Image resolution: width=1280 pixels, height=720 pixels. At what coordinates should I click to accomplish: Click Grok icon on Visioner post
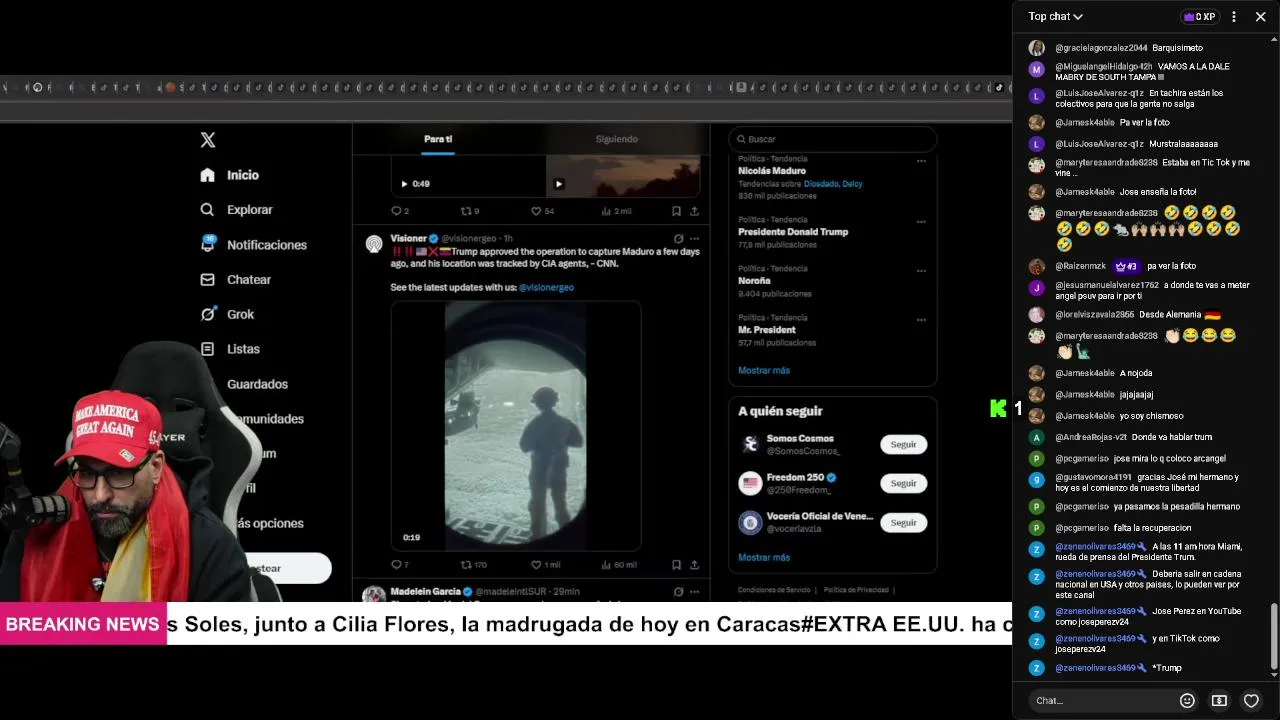pyautogui.click(x=678, y=239)
